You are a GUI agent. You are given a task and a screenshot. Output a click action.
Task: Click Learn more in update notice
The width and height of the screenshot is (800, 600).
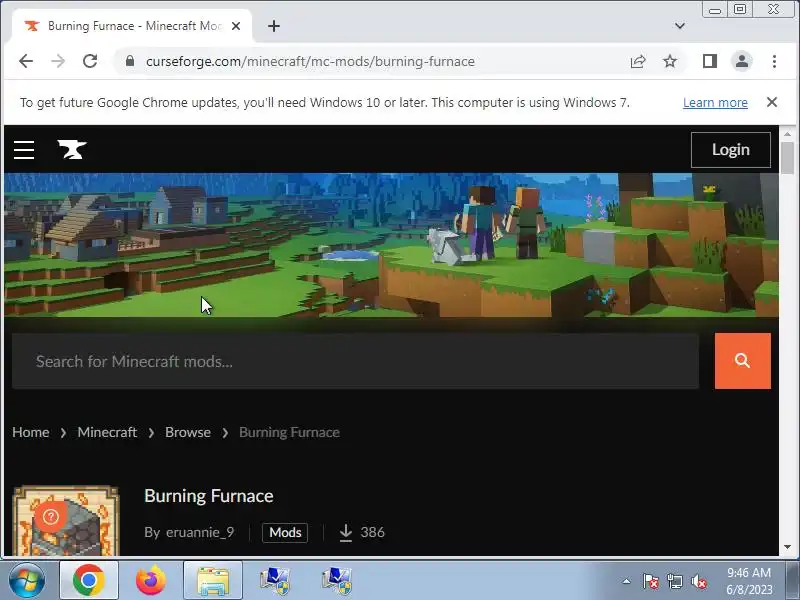pyautogui.click(x=715, y=103)
